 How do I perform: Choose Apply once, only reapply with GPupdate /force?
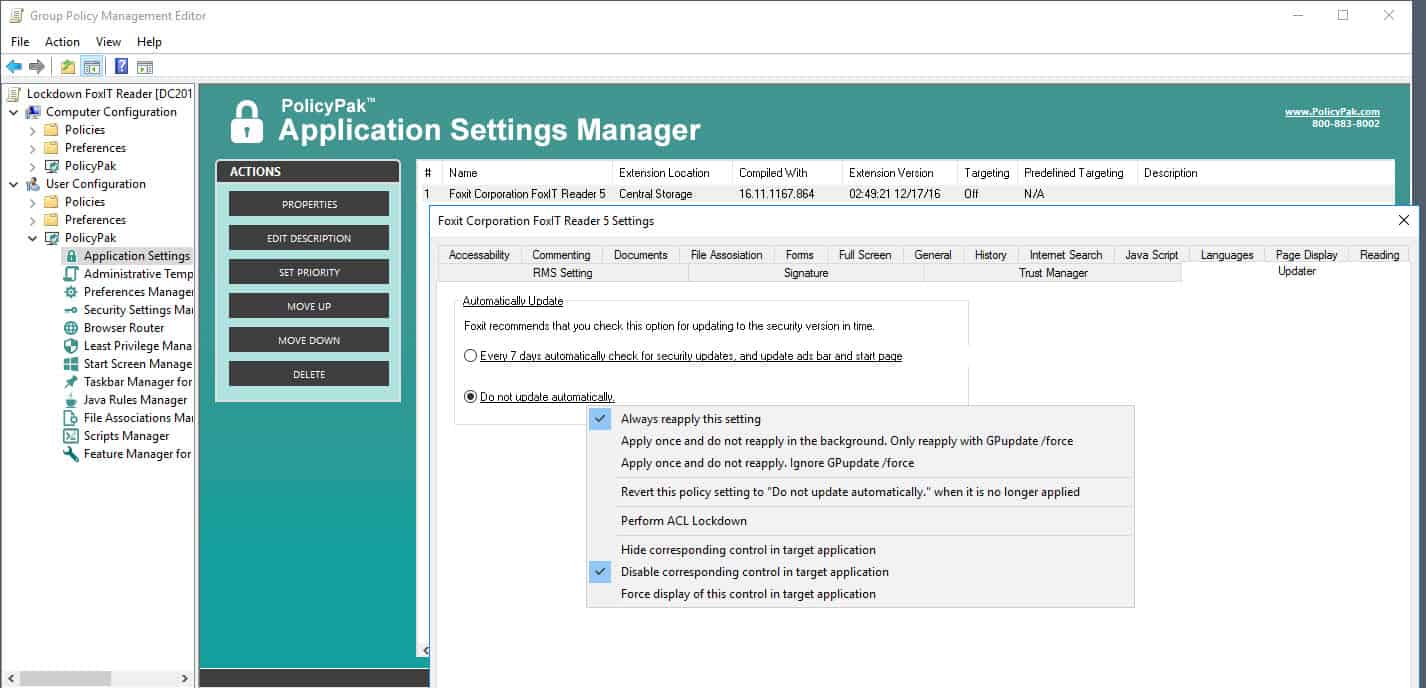(860, 441)
